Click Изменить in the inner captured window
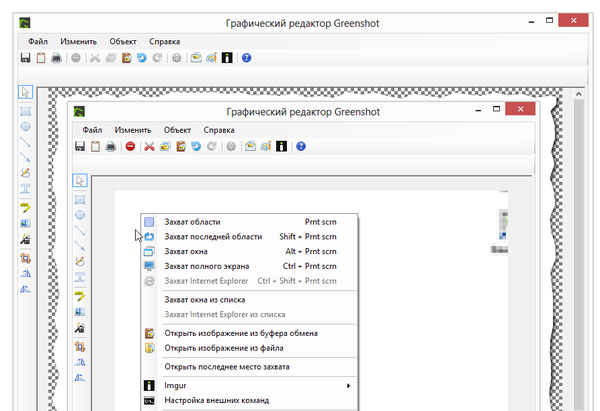Viewport: 600px width, 411px height. [133, 130]
